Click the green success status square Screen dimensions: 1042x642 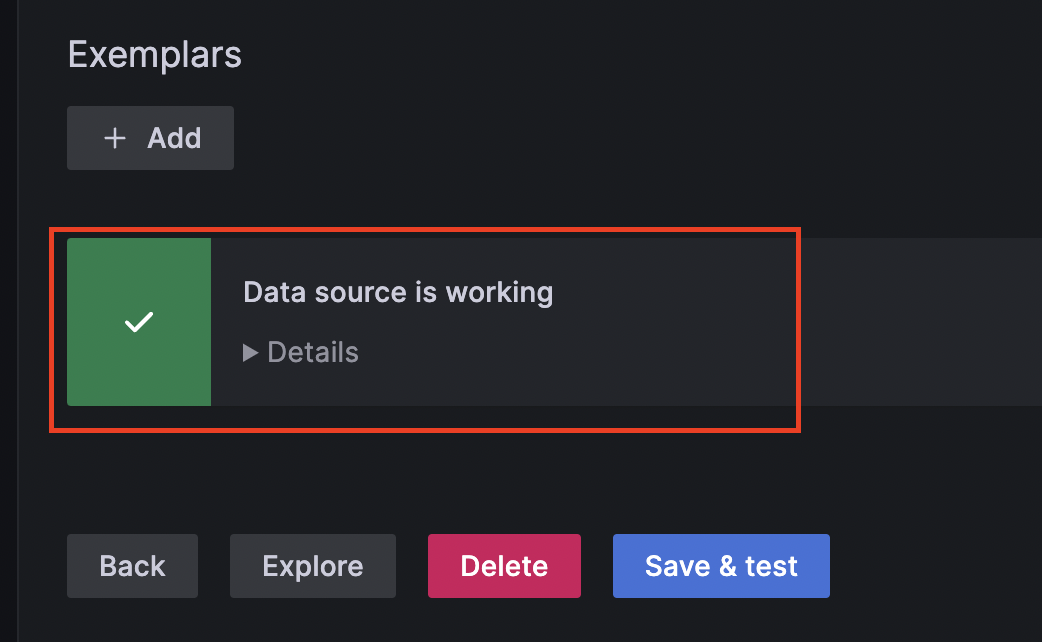pyautogui.click(x=139, y=322)
